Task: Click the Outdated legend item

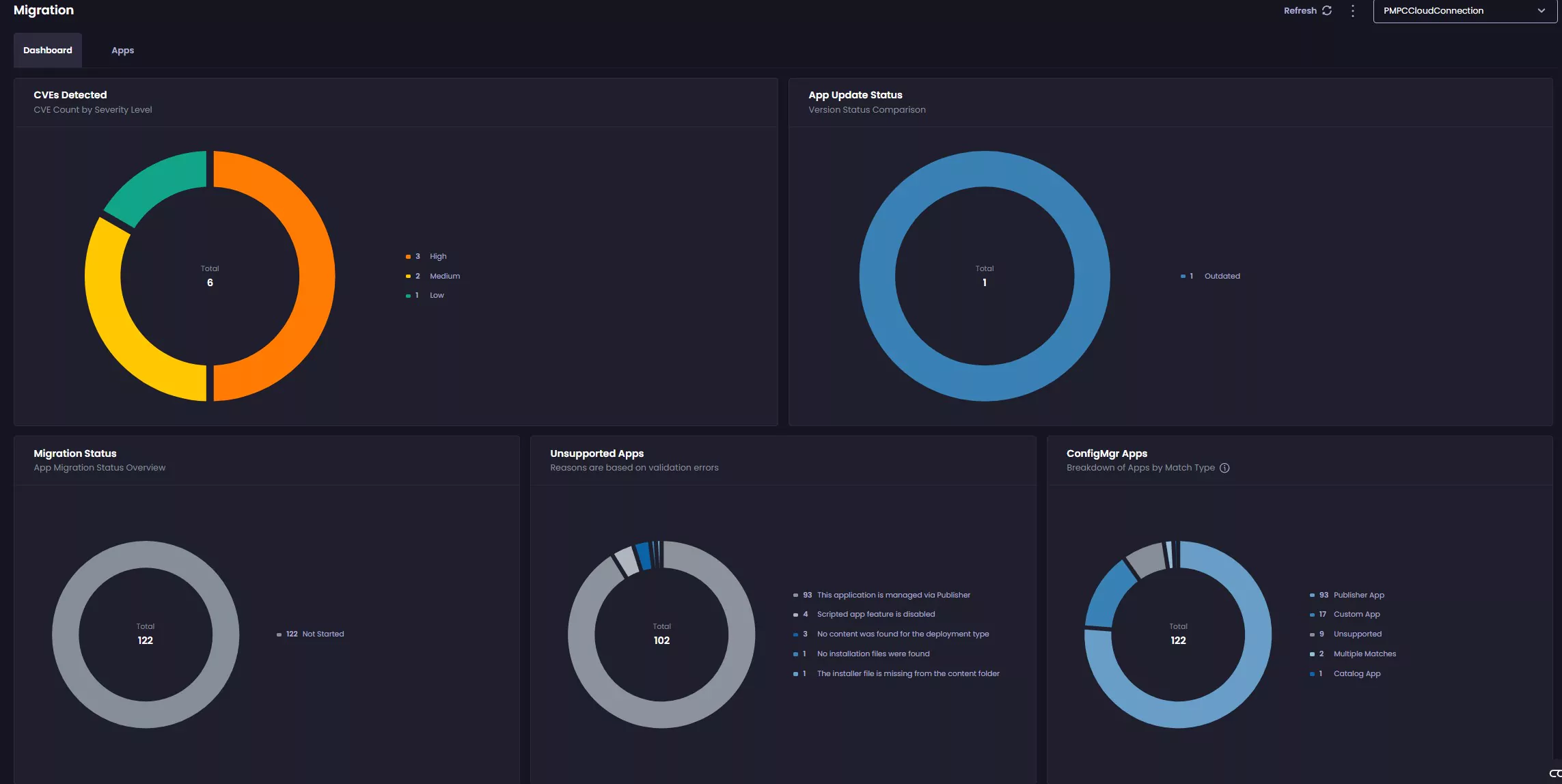Action: (x=1221, y=276)
